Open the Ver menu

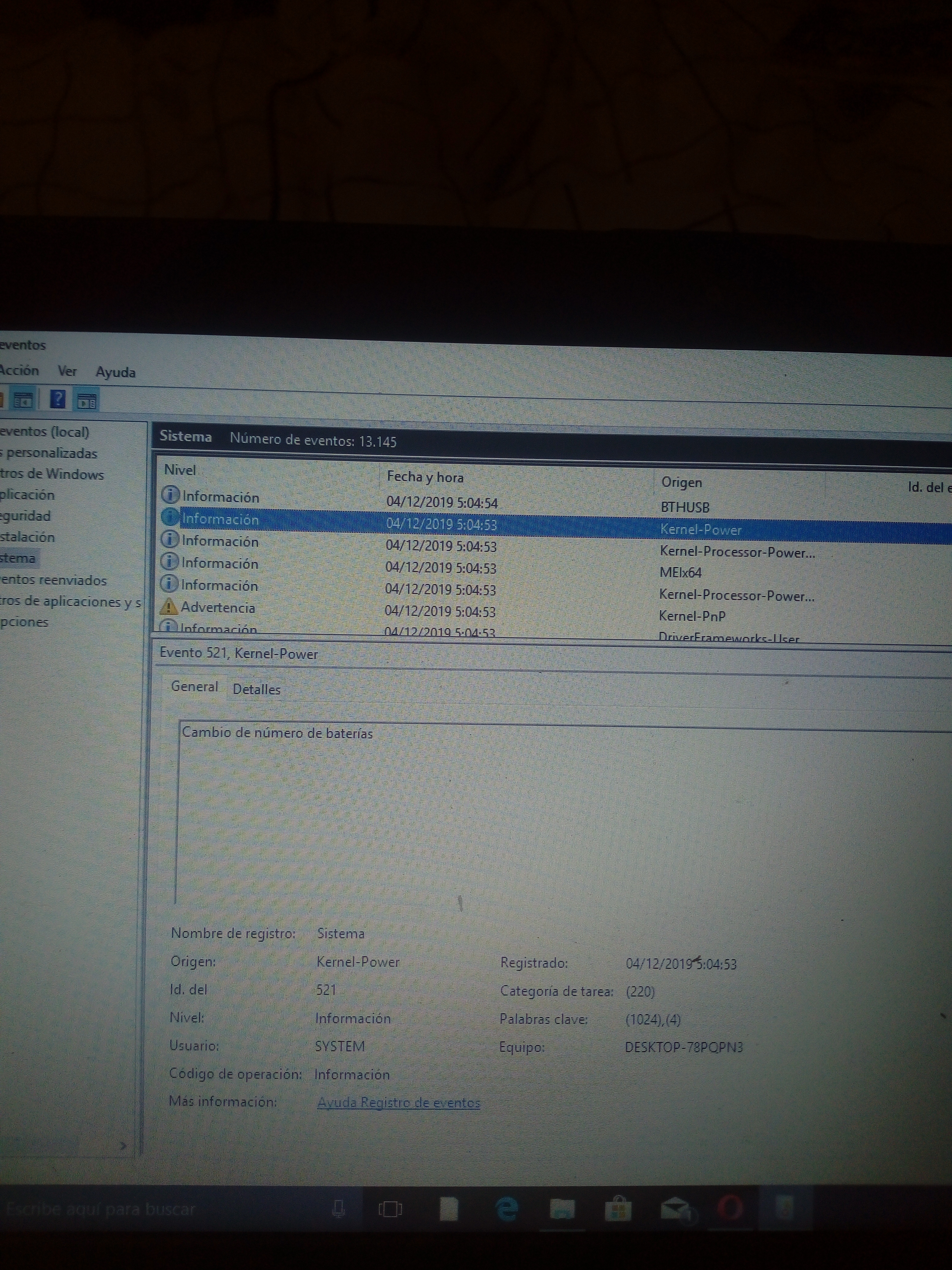(x=67, y=371)
